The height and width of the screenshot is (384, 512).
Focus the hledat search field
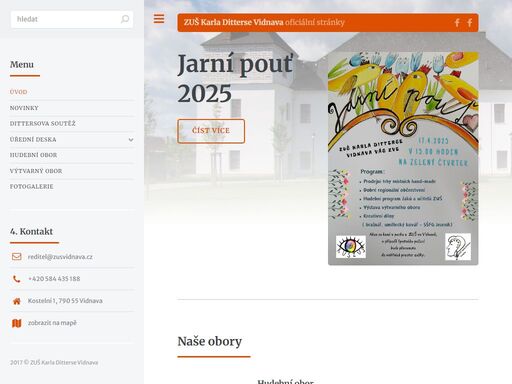(x=72, y=19)
